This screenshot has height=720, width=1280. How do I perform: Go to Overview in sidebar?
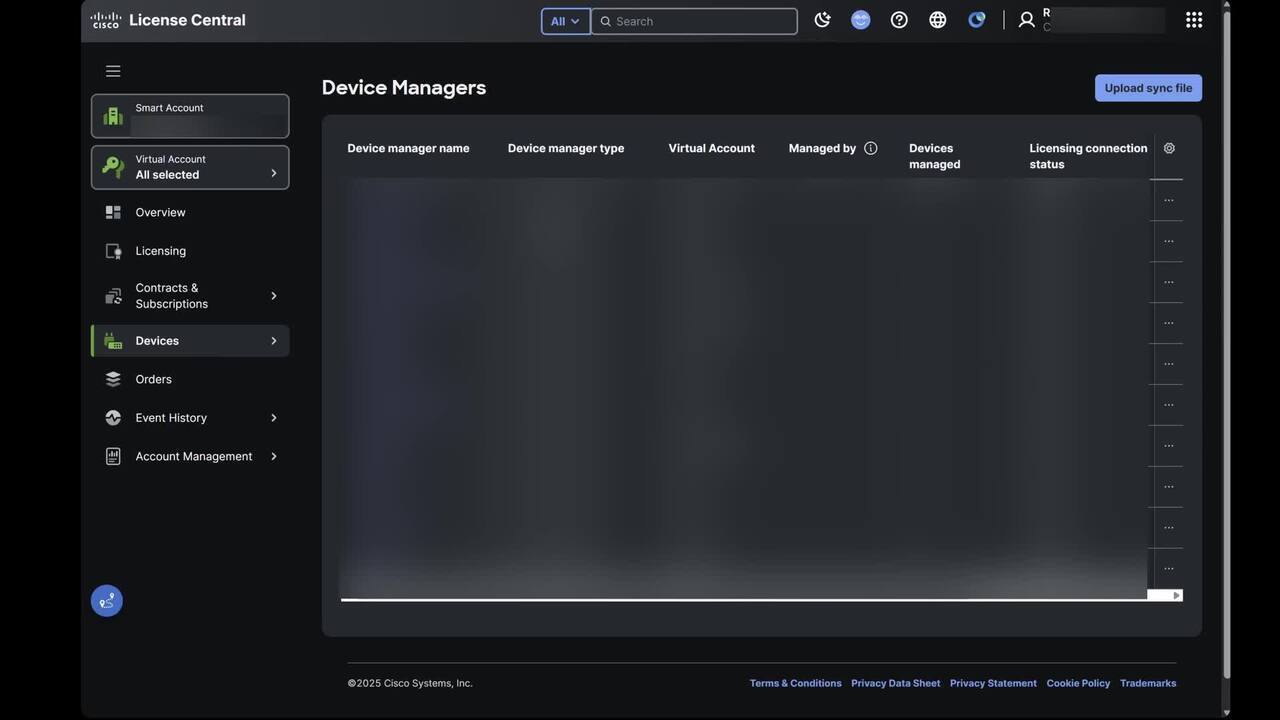click(160, 212)
